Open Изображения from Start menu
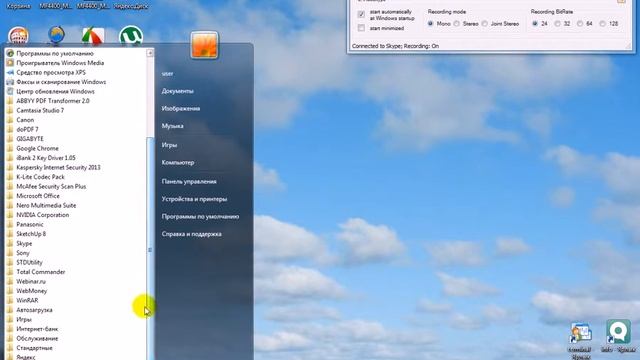The width and height of the screenshot is (640, 360). (x=181, y=109)
